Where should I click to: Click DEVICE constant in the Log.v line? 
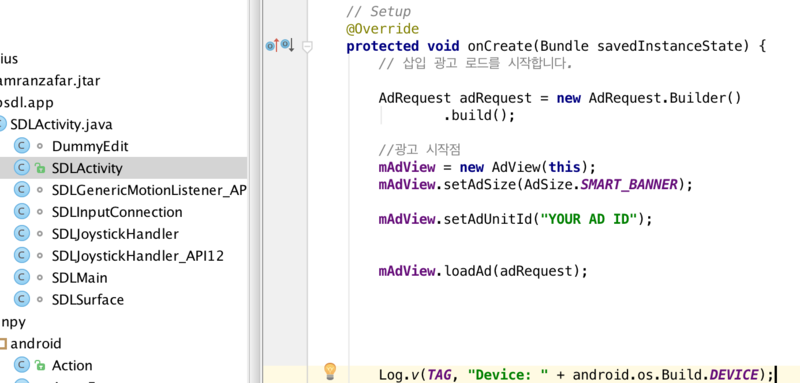pos(735,375)
